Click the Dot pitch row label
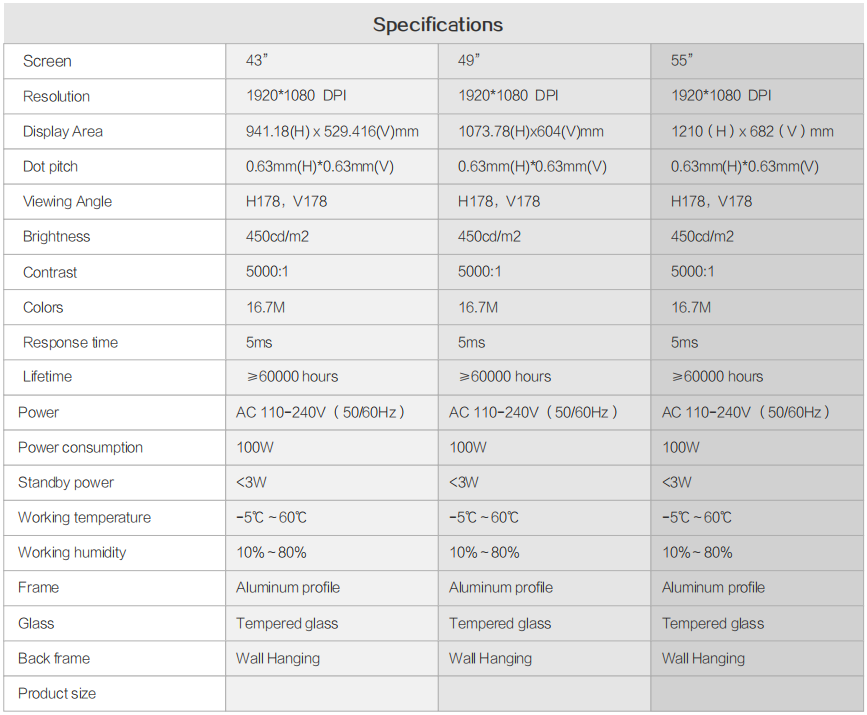This screenshot has height=715, width=867. click(50, 166)
